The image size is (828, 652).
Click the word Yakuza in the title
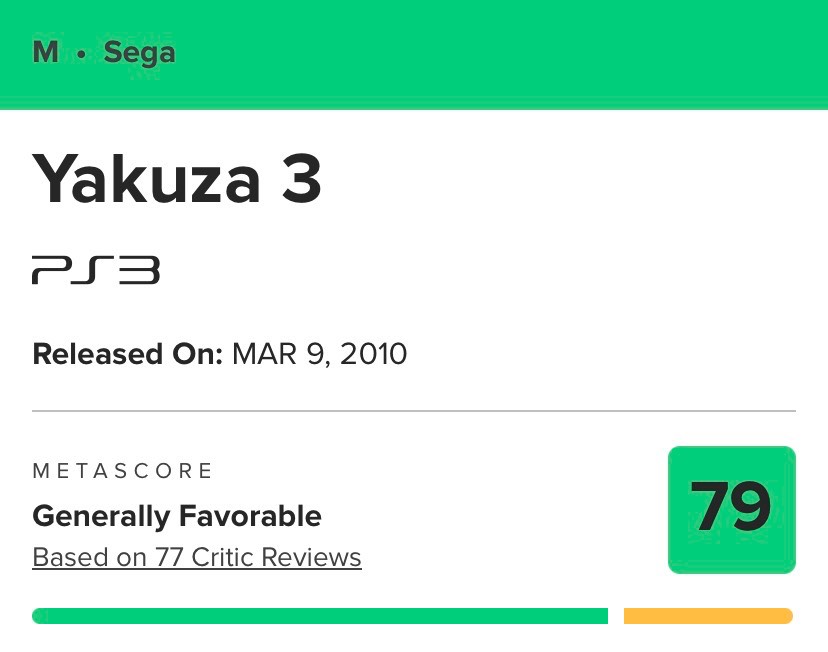(146, 180)
